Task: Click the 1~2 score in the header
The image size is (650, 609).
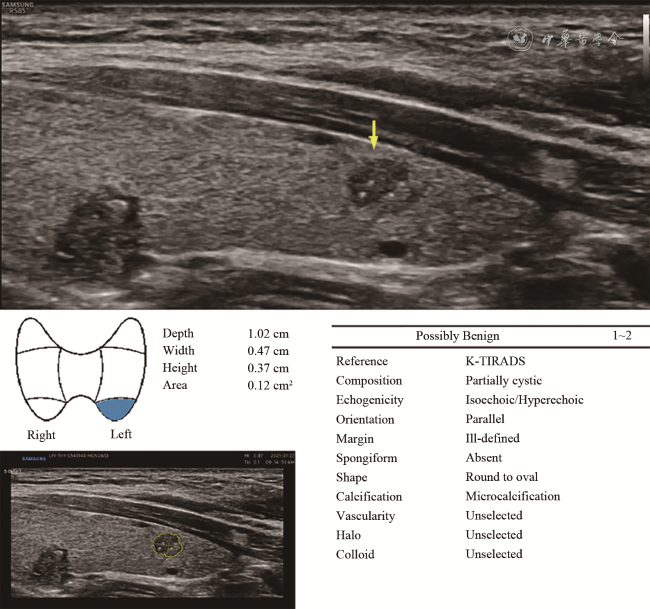Action: pyautogui.click(x=621, y=336)
